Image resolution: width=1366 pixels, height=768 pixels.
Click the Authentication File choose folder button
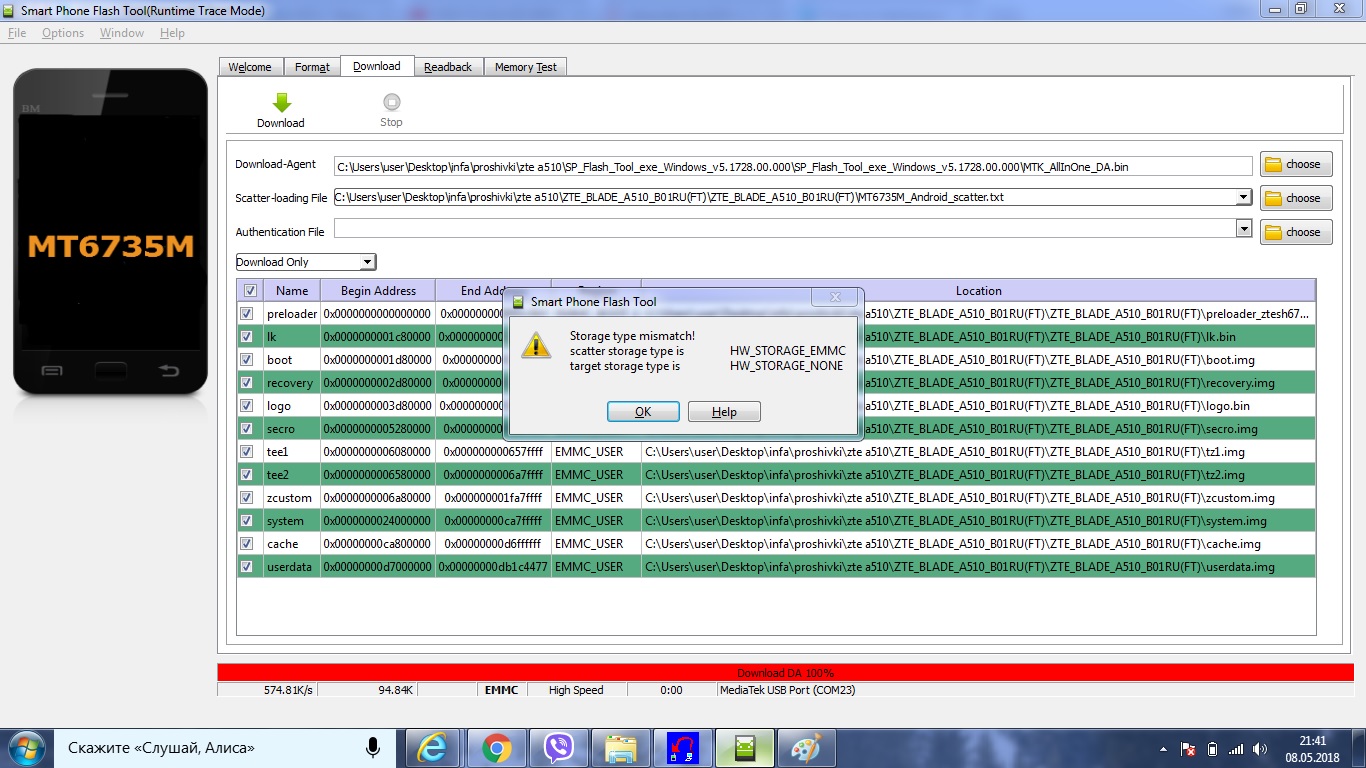coord(1296,232)
